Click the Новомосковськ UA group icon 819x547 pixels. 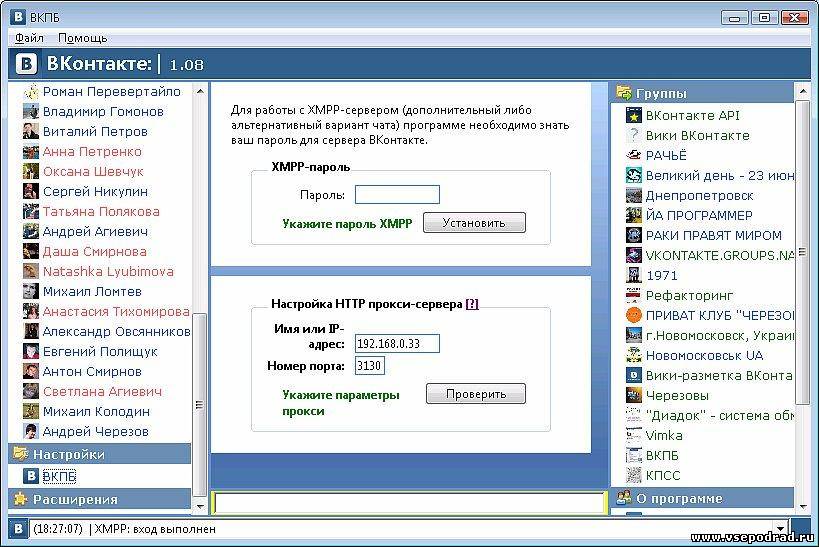pos(634,355)
